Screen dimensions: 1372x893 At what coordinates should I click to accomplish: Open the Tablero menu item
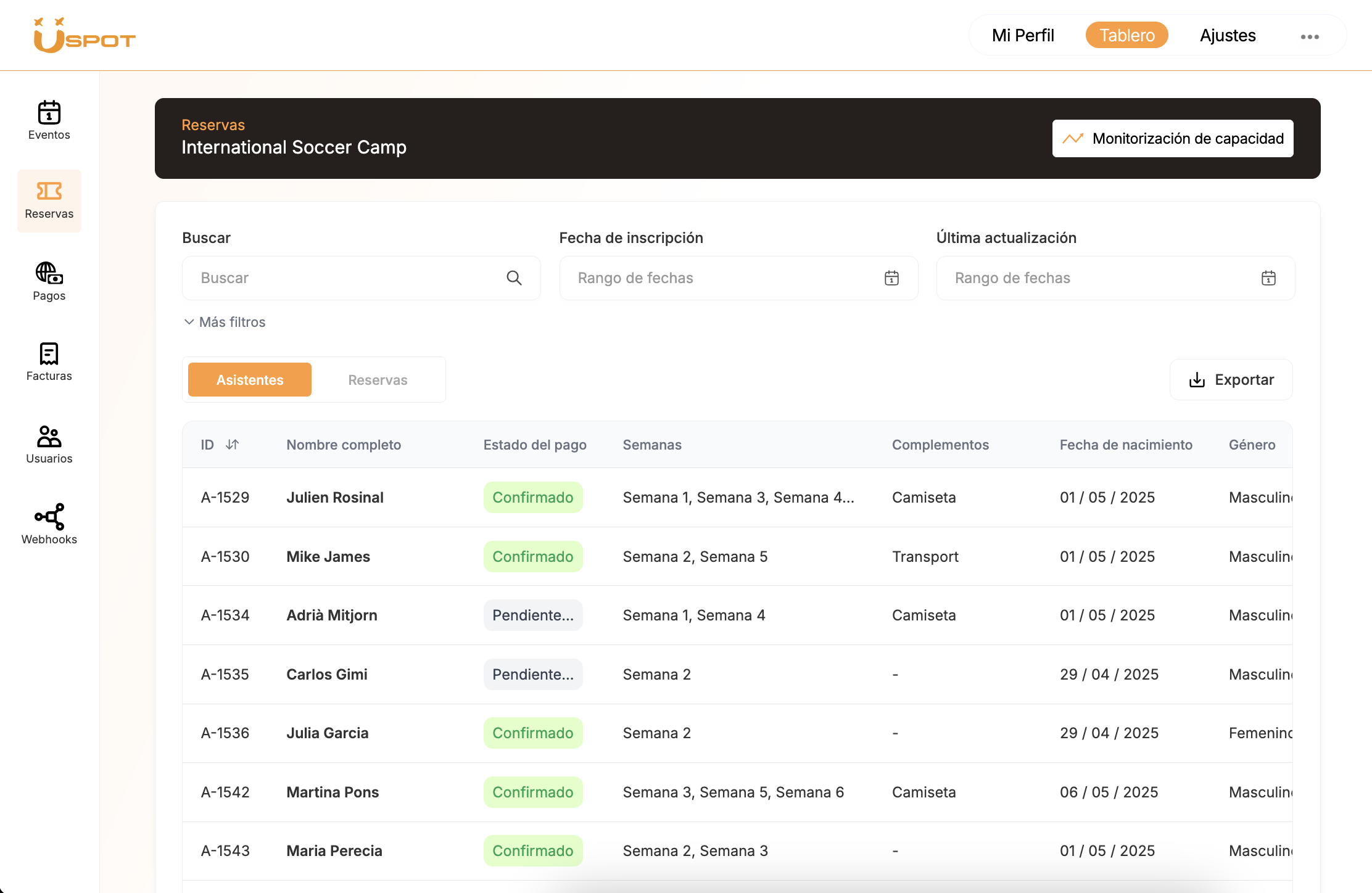point(1126,35)
